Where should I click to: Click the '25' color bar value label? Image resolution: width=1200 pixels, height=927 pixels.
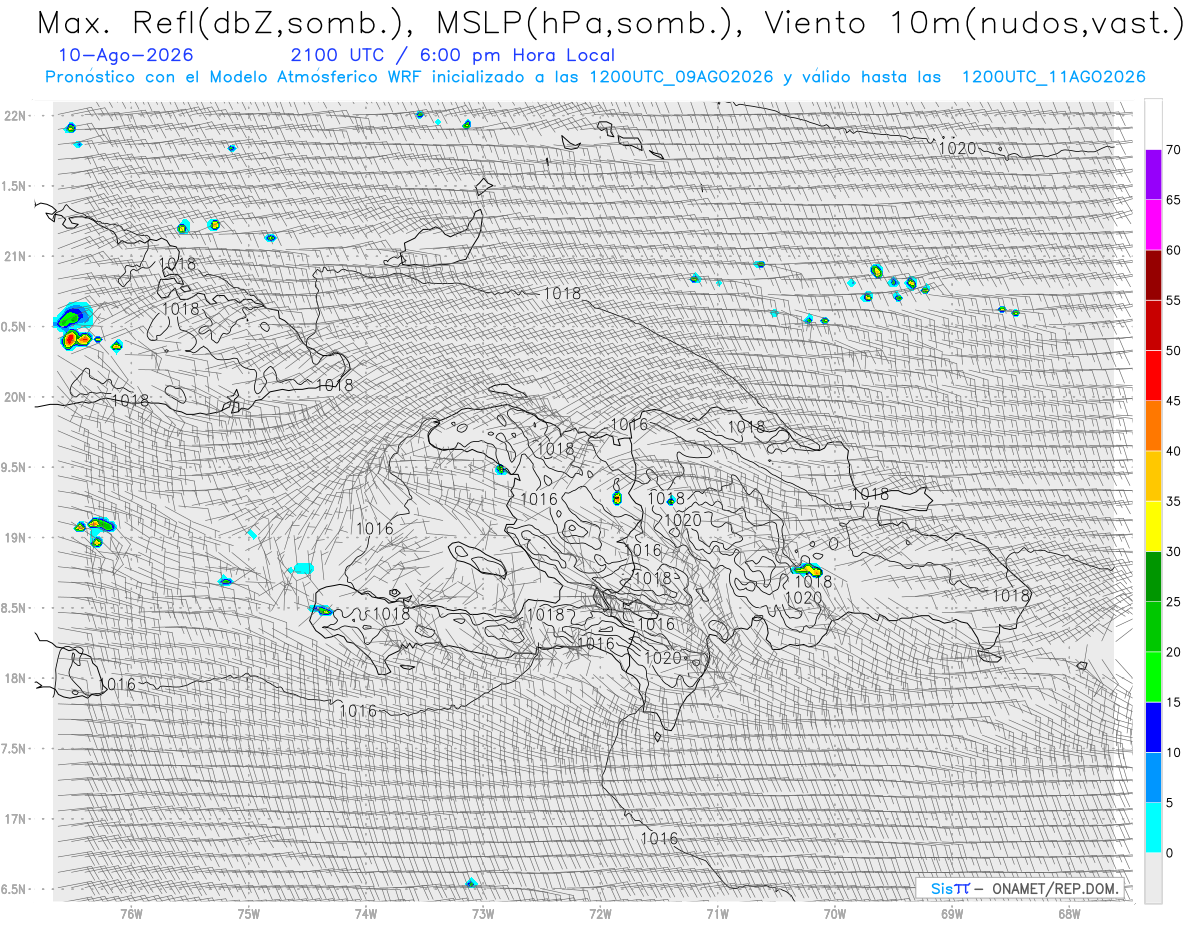click(1173, 602)
